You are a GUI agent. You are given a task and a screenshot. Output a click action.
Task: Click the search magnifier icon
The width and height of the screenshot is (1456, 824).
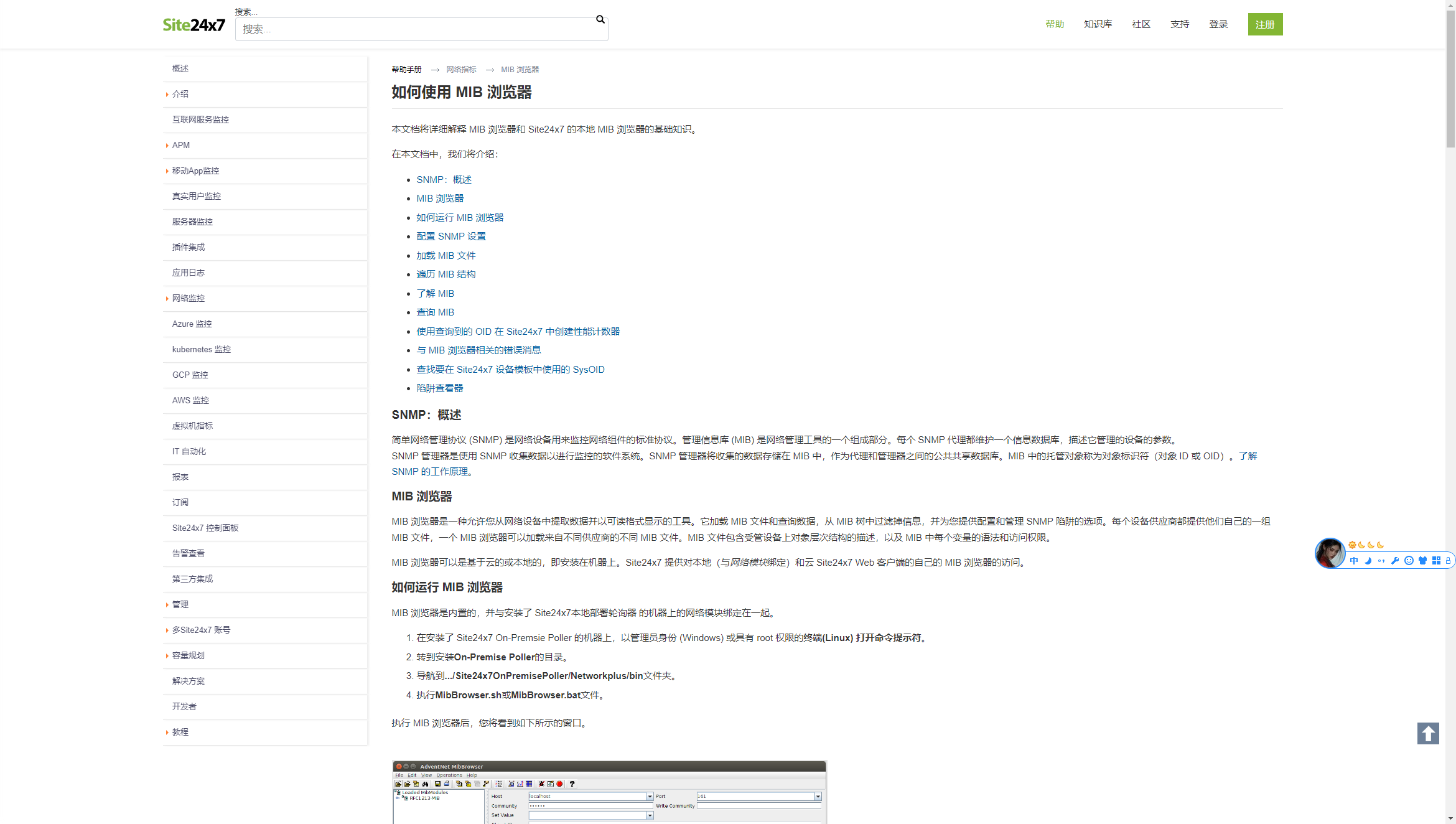point(600,19)
